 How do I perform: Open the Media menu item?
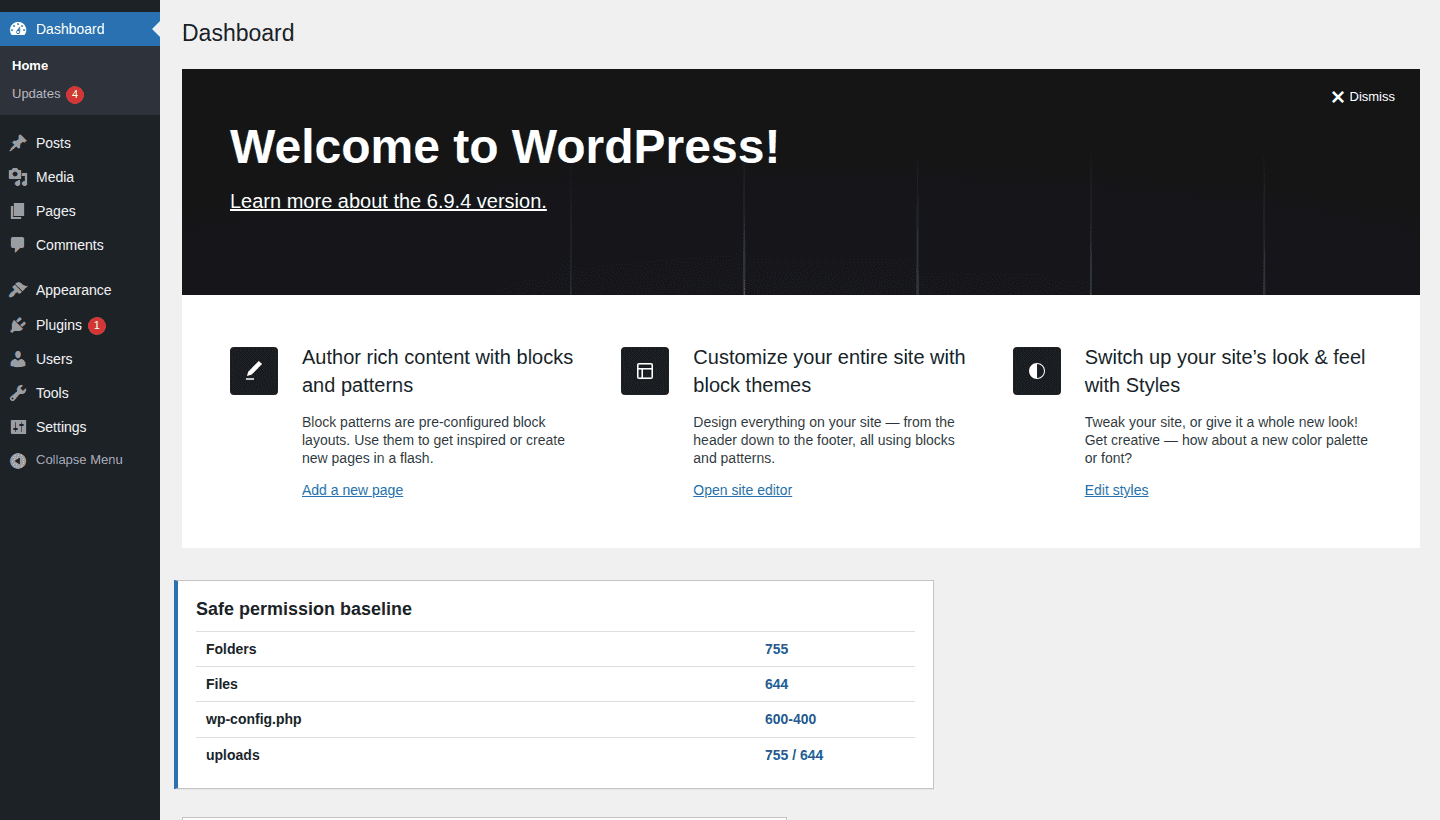[x=80, y=177]
